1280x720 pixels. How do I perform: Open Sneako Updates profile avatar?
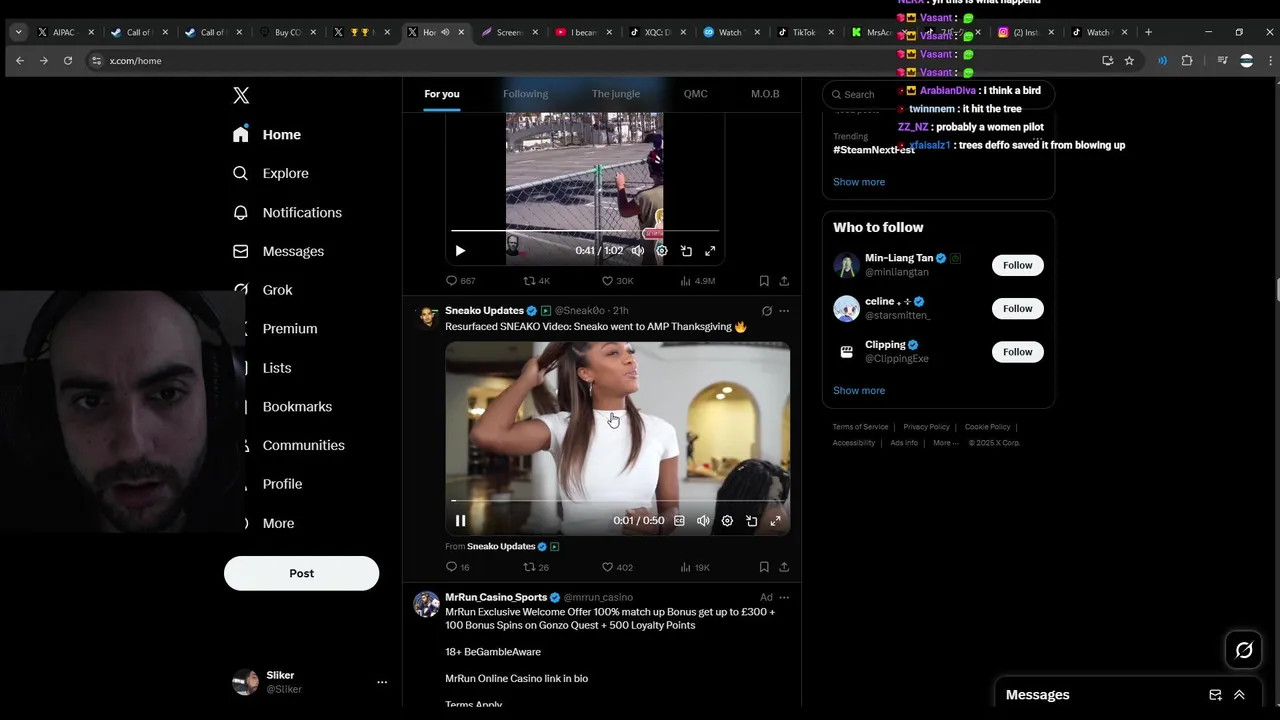(x=427, y=317)
